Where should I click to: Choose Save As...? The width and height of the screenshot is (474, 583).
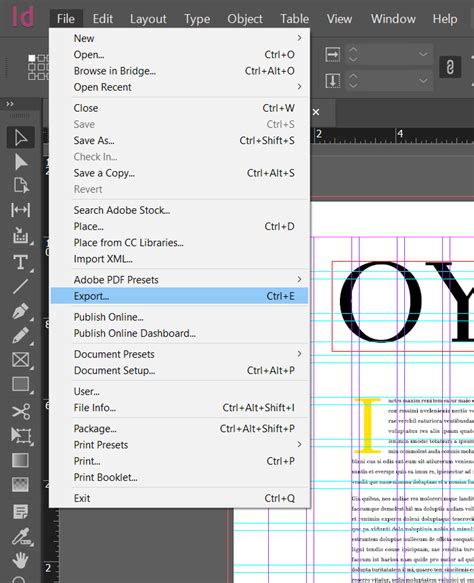click(180, 140)
